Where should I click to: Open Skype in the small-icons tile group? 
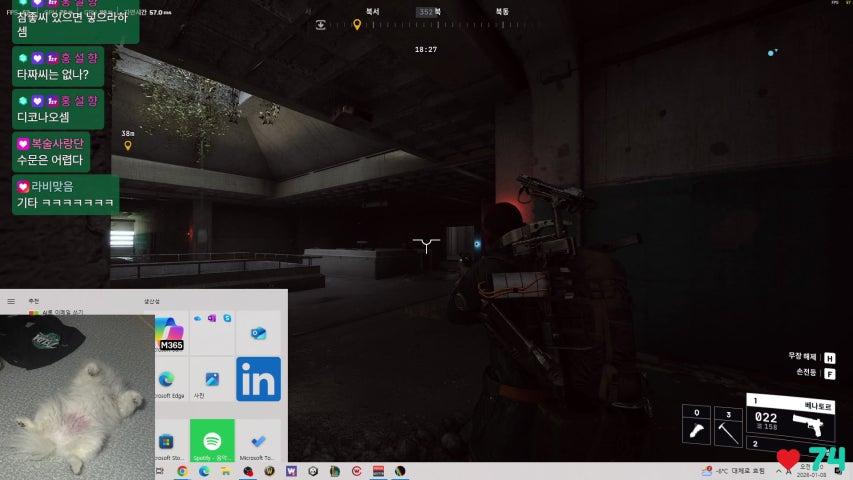click(227, 318)
